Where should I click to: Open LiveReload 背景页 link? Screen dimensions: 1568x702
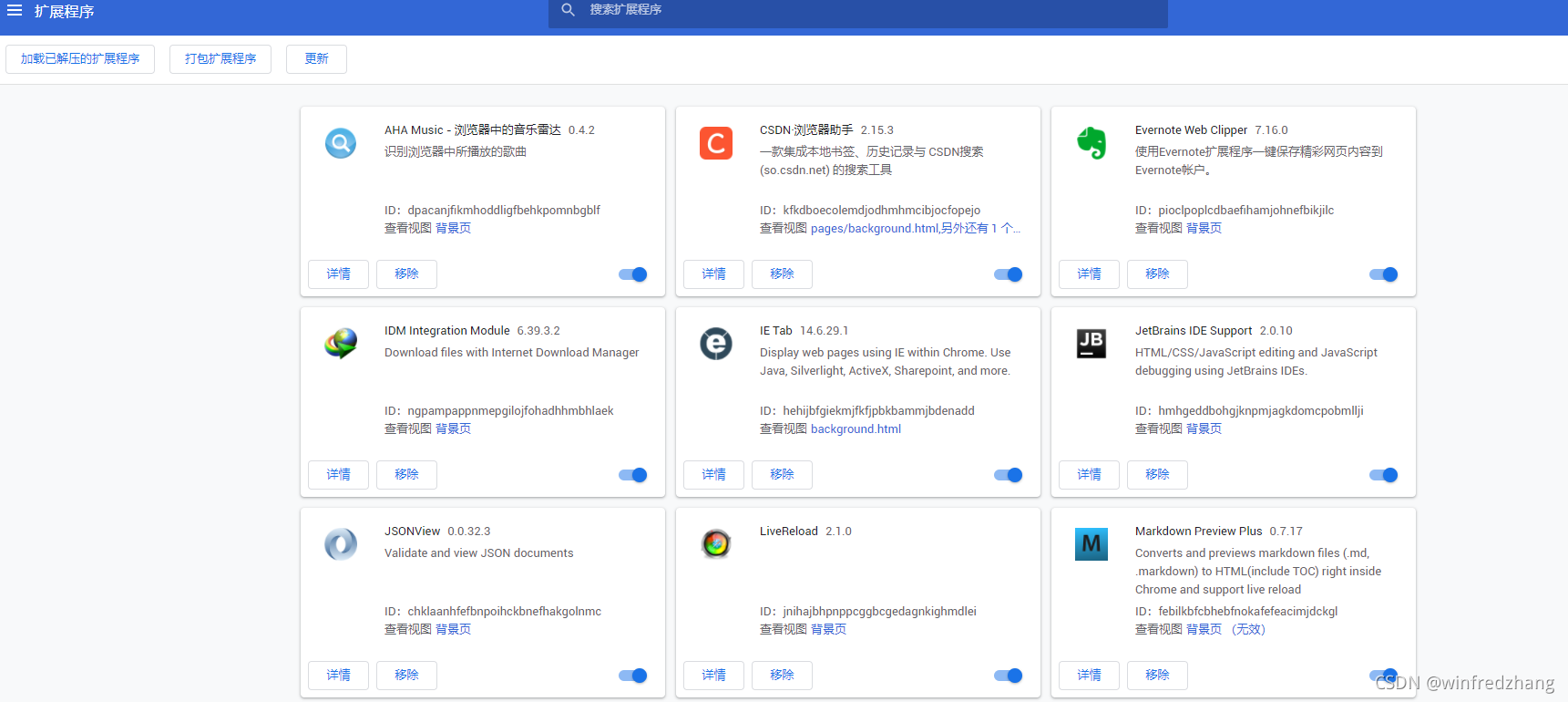(828, 630)
